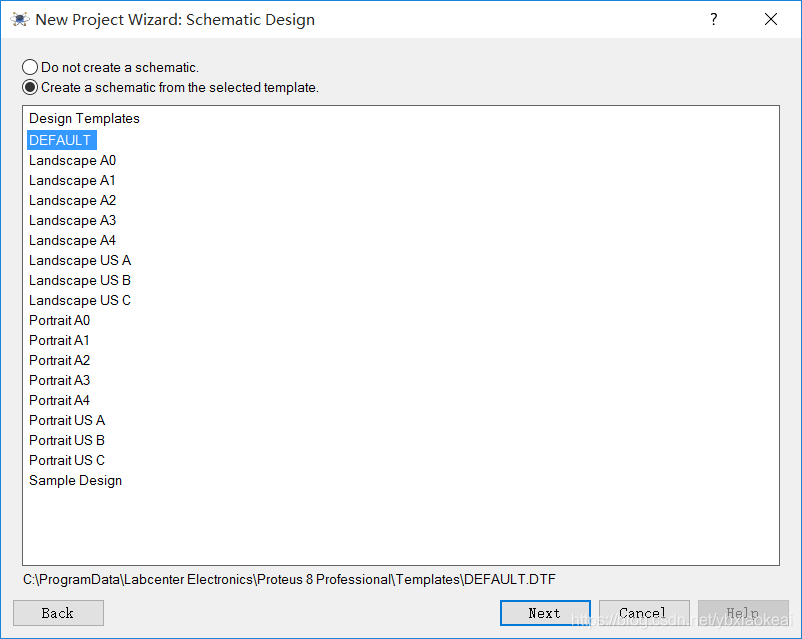
Task: Click the Back button
Action: click(x=58, y=613)
